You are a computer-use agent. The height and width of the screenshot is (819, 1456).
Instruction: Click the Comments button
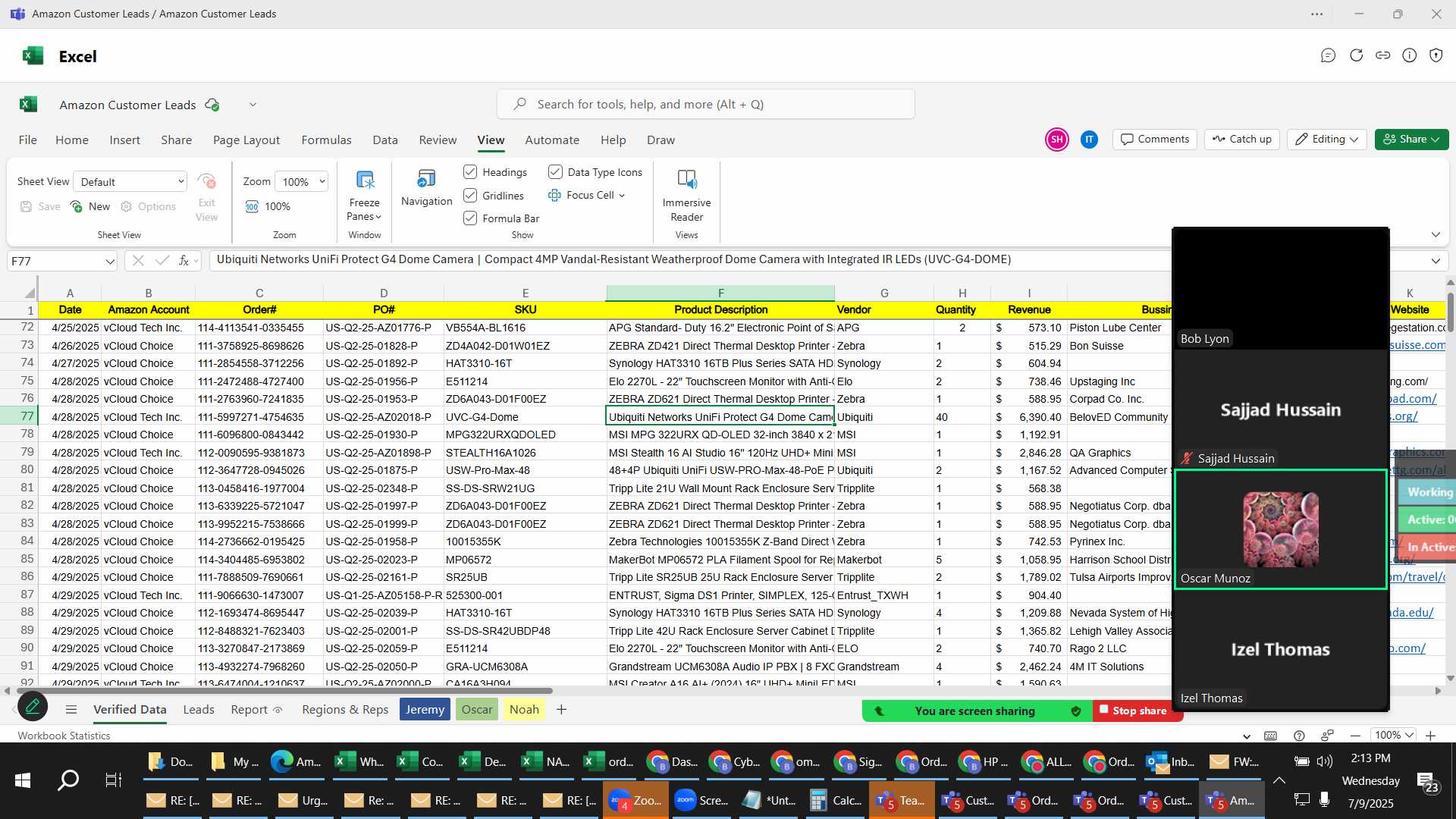[1155, 140]
